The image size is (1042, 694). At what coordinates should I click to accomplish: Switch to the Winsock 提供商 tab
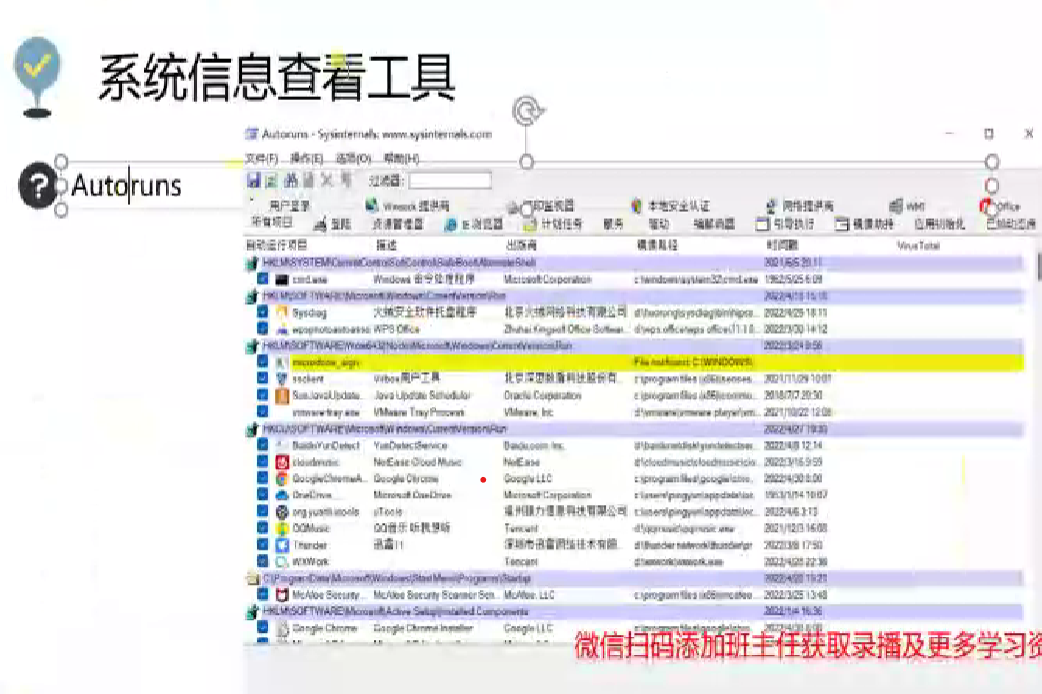[x=408, y=206]
